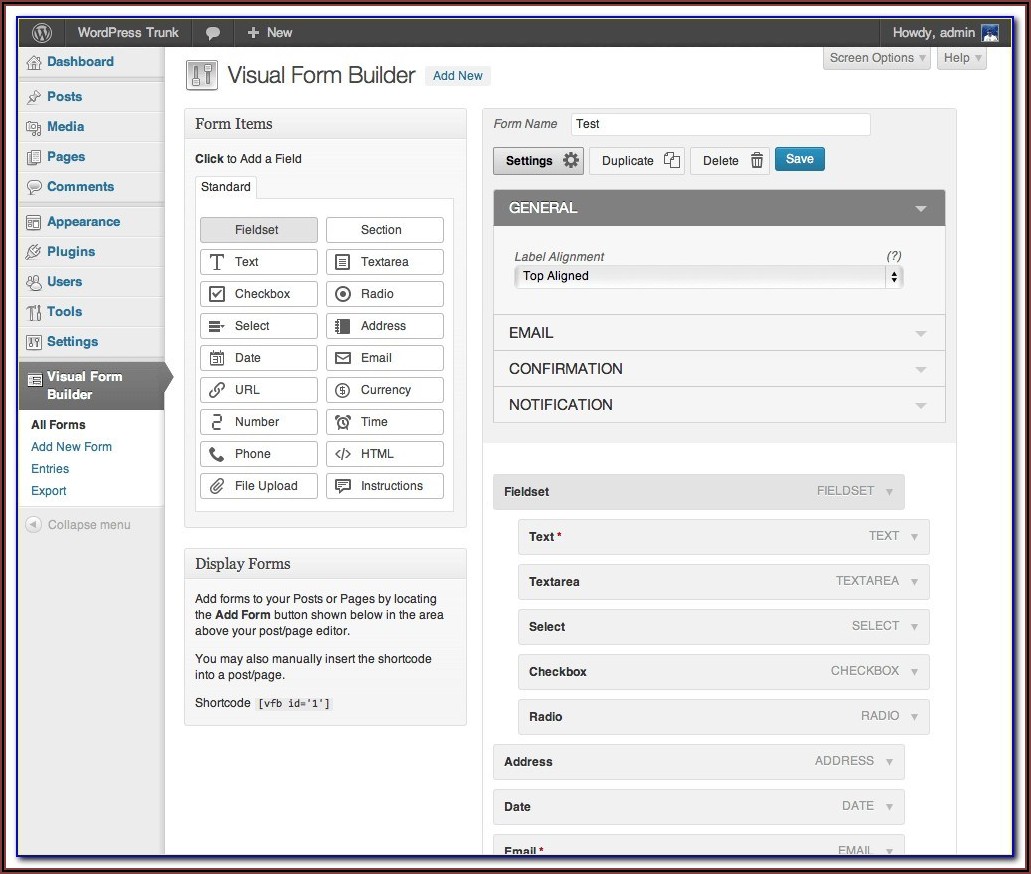The width and height of the screenshot is (1031, 874).
Task: Click the trash icon on Delete button
Action: (x=757, y=161)
